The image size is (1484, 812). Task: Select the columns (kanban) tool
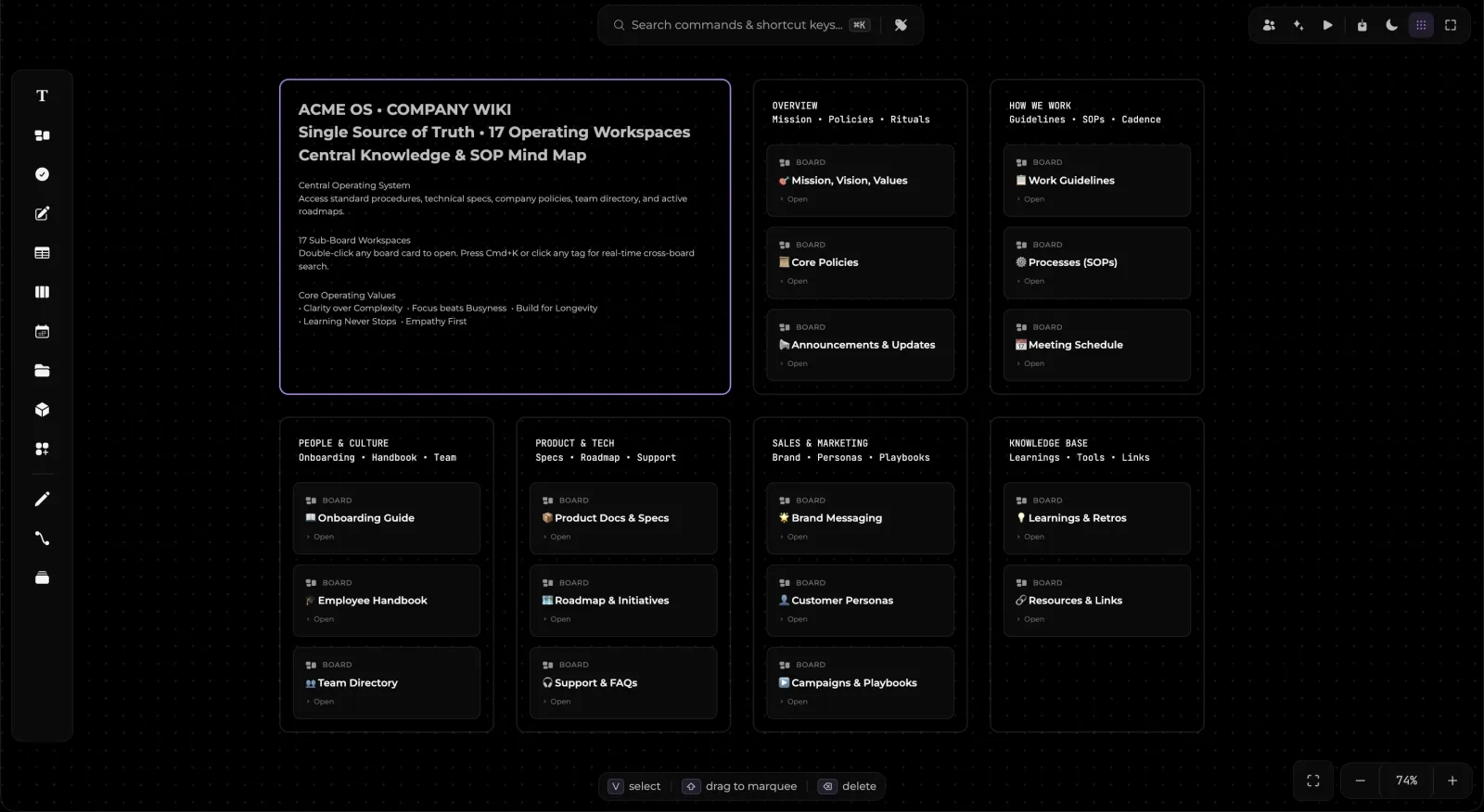[x=42, y=292]
